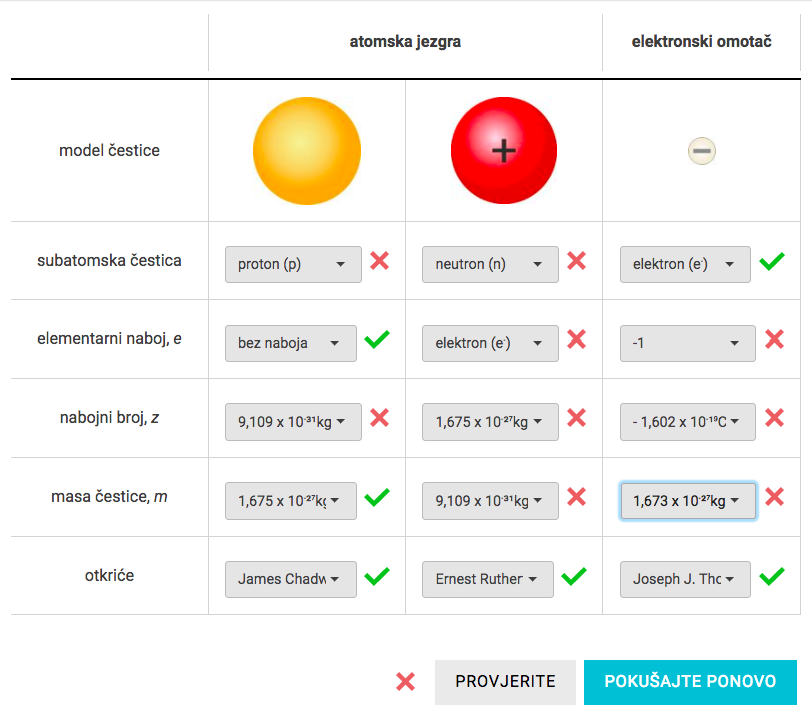Screen dimensions: 812x717
Task: Click the PROVJERITE button
Action: pyautogui.click(x=505, y=682)
